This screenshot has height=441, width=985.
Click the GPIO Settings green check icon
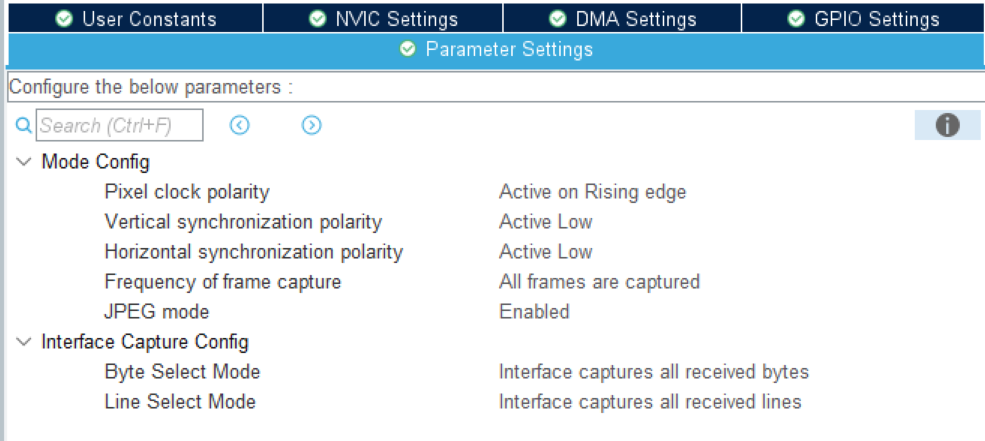pos(796,19)
